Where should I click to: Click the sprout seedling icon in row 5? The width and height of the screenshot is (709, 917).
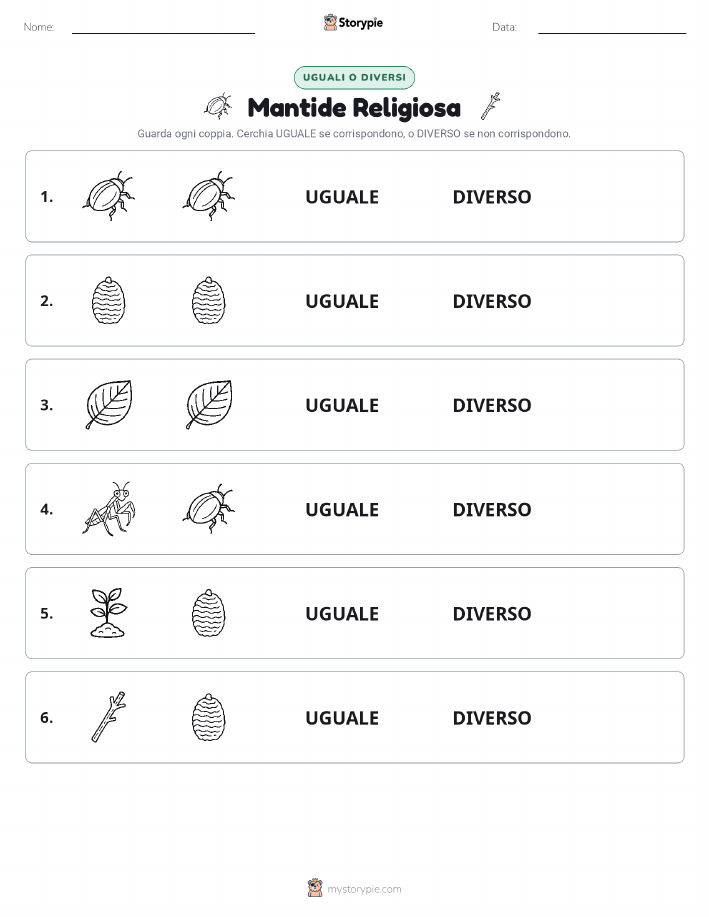click(x=109, y=613)
